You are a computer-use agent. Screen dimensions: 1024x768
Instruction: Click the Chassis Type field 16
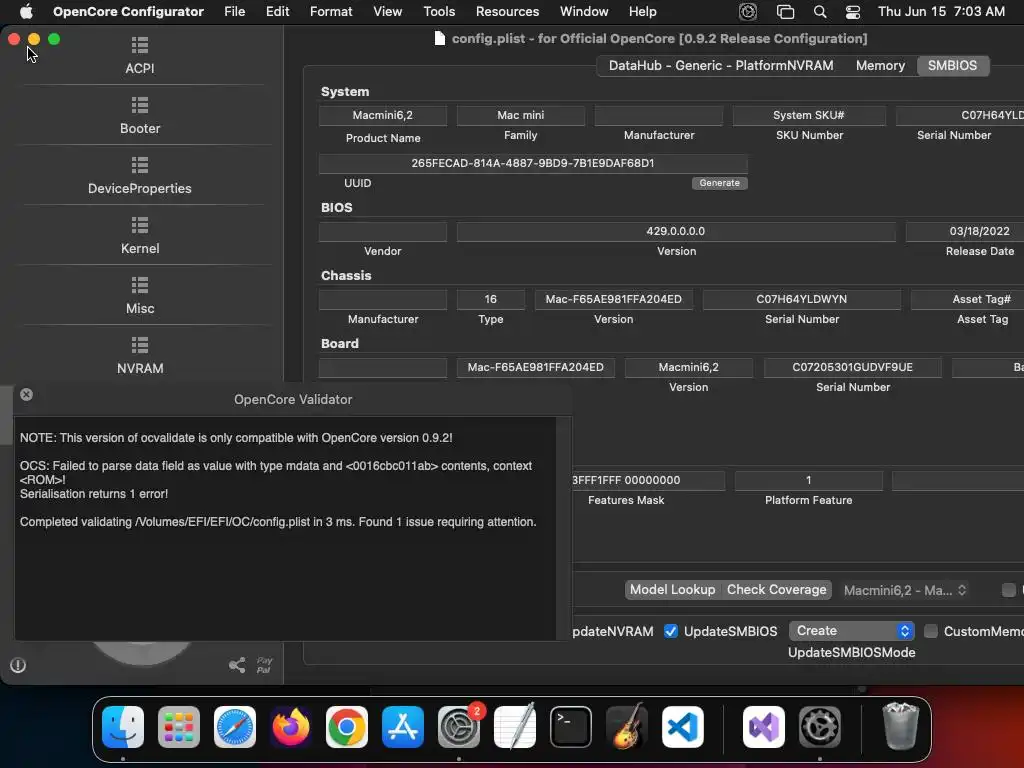click(490, 299)
